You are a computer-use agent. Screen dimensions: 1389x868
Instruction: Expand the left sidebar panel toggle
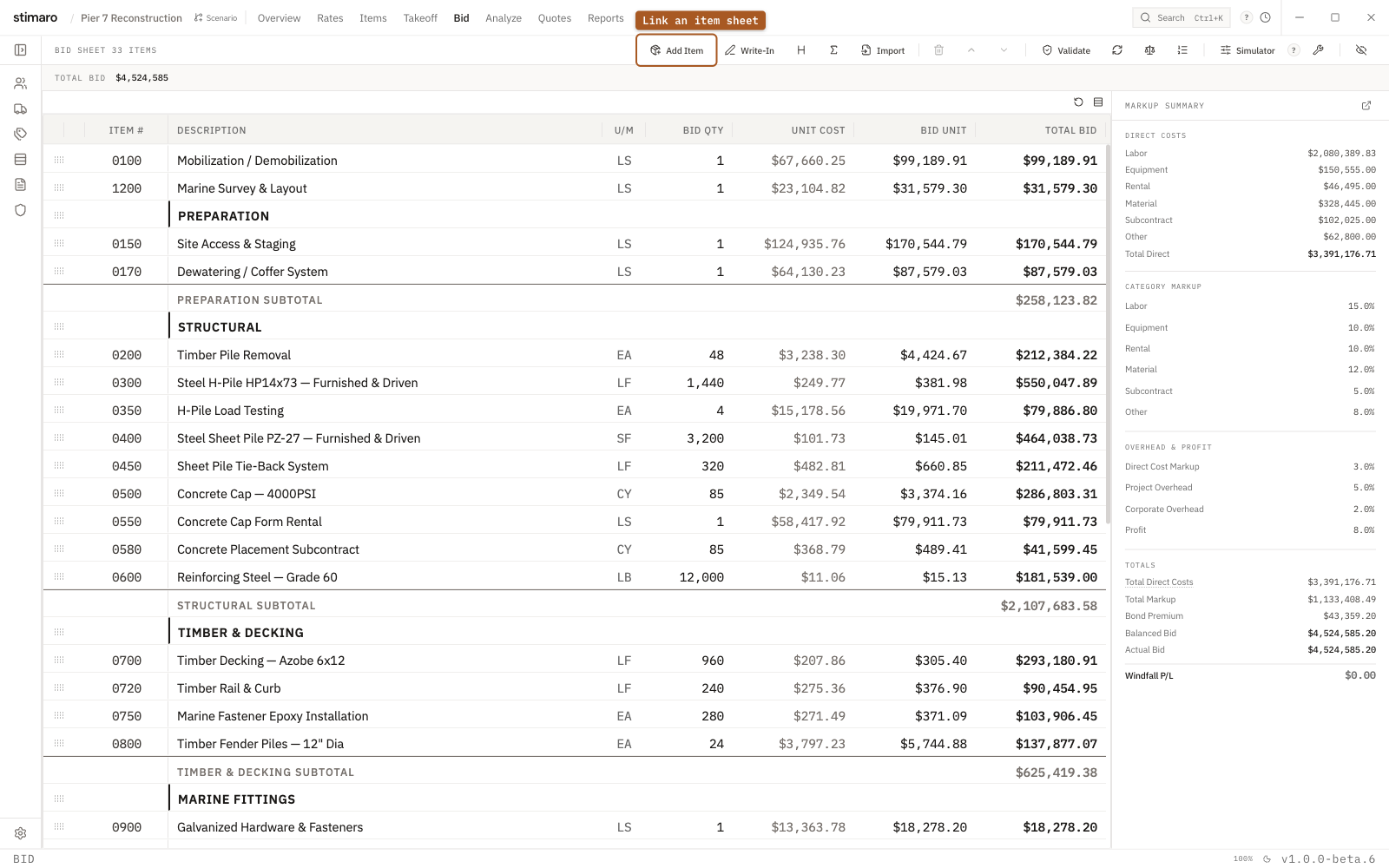[20, 50]
